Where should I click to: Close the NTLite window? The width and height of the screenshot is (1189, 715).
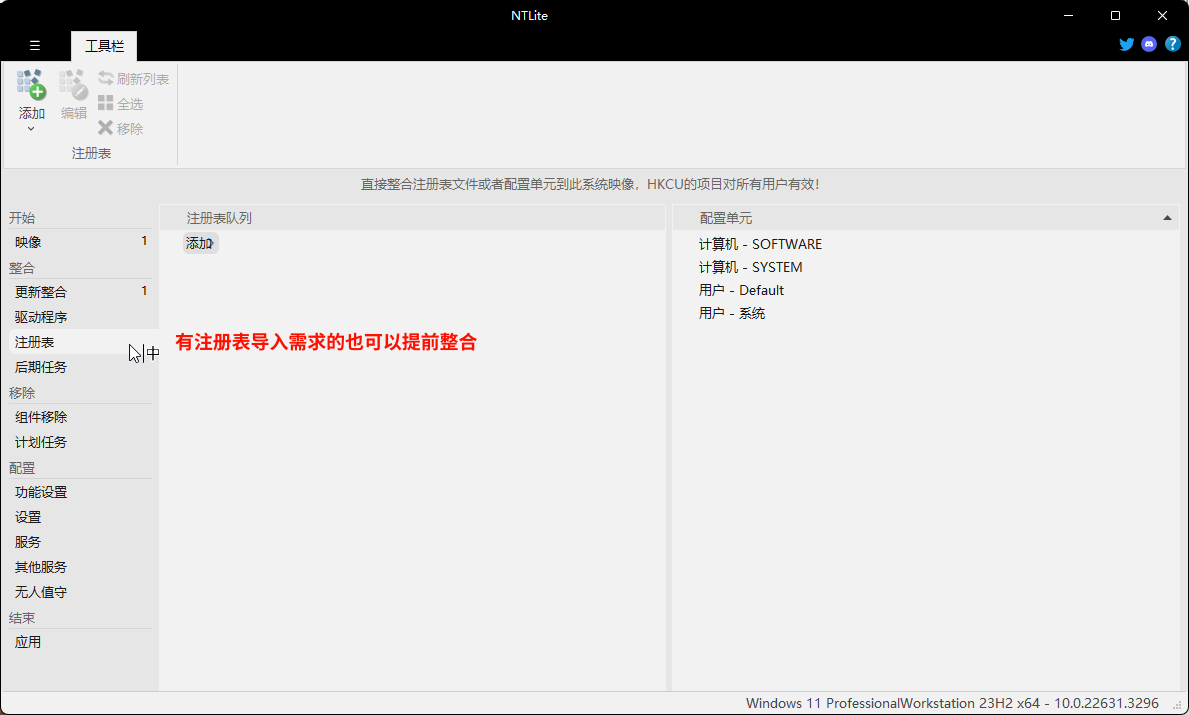(x=1162, y=15)
